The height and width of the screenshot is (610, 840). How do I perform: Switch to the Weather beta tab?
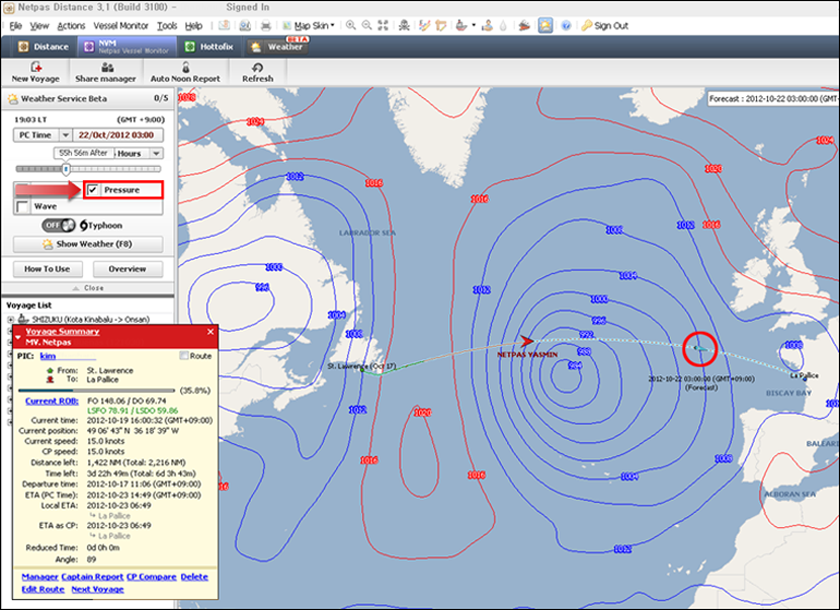coord(278,47)
